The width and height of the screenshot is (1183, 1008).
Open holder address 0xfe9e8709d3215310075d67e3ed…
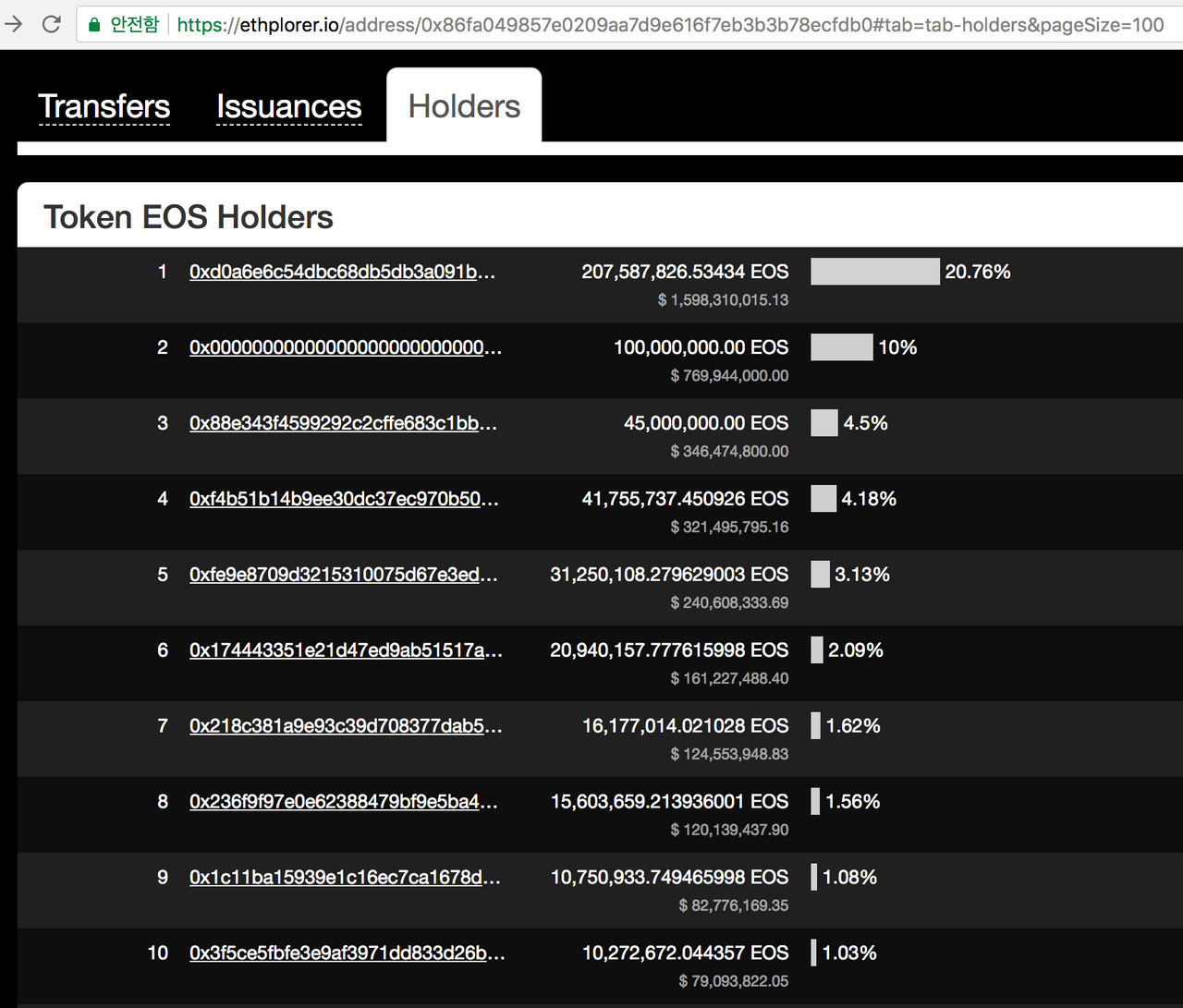point(344,575)
